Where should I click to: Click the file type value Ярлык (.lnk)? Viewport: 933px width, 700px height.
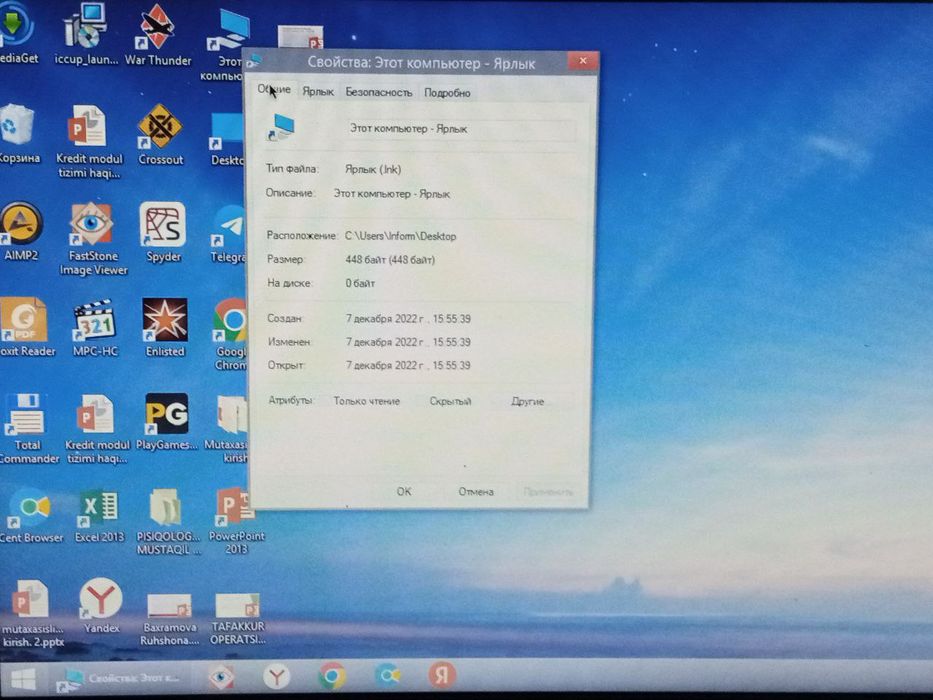coord(373,170)
